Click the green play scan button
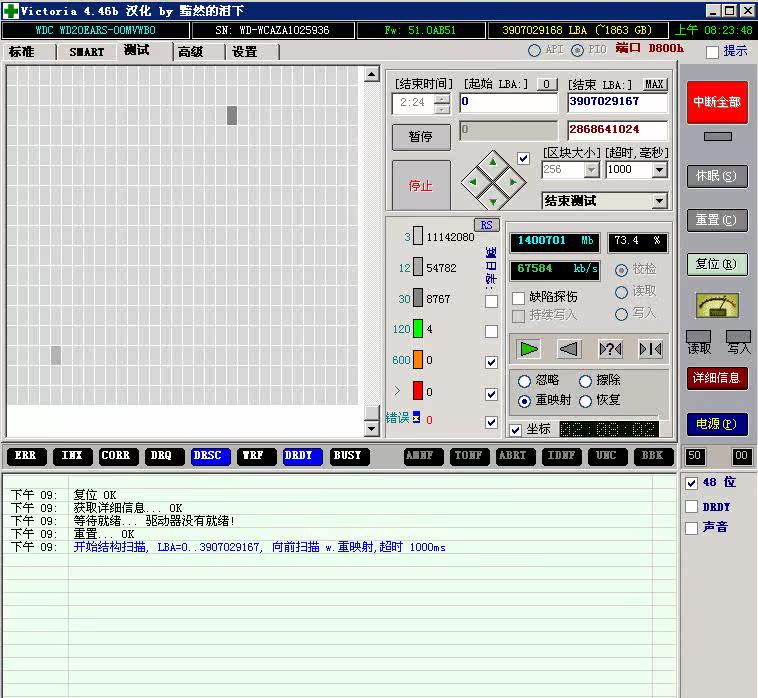 [x=528, y=349]
